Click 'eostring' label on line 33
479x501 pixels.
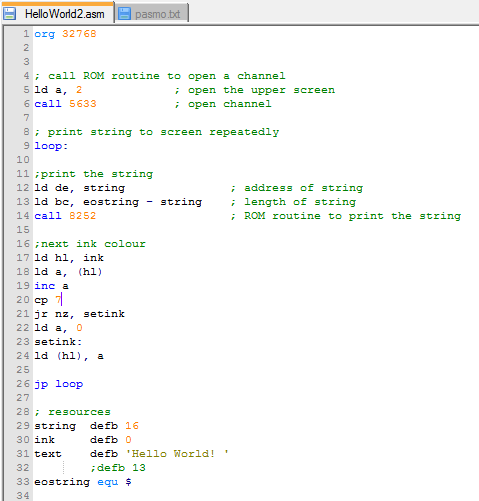pyautogui.click(x=62, y=483)
